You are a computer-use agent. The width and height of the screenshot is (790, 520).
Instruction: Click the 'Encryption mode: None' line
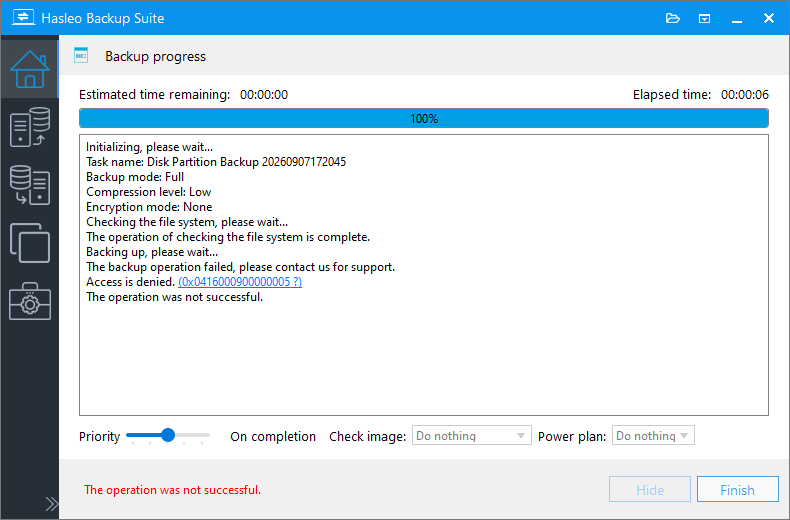click(x=149, y=207)
